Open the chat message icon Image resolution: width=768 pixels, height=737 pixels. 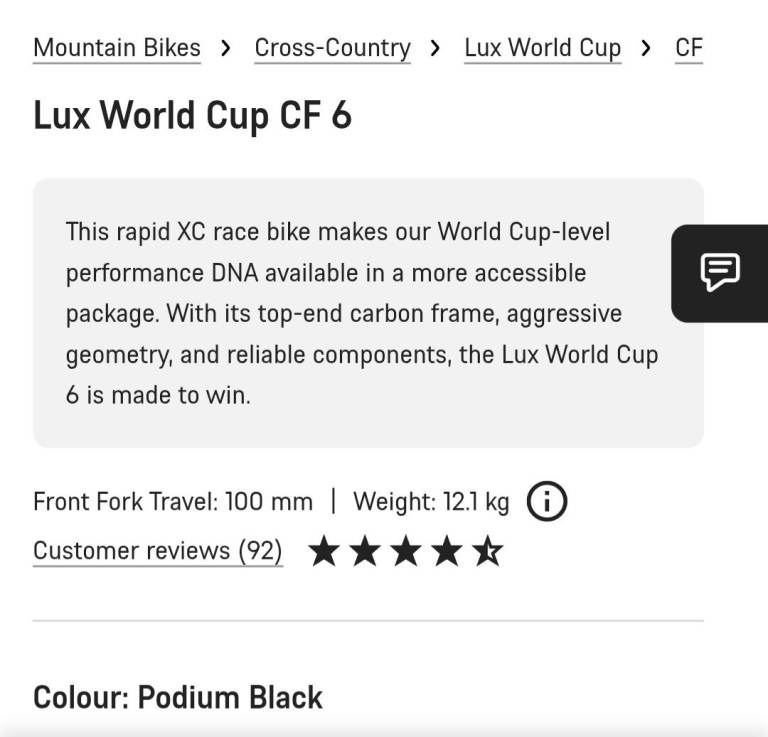pyautogui.click(x=720, y=272)
